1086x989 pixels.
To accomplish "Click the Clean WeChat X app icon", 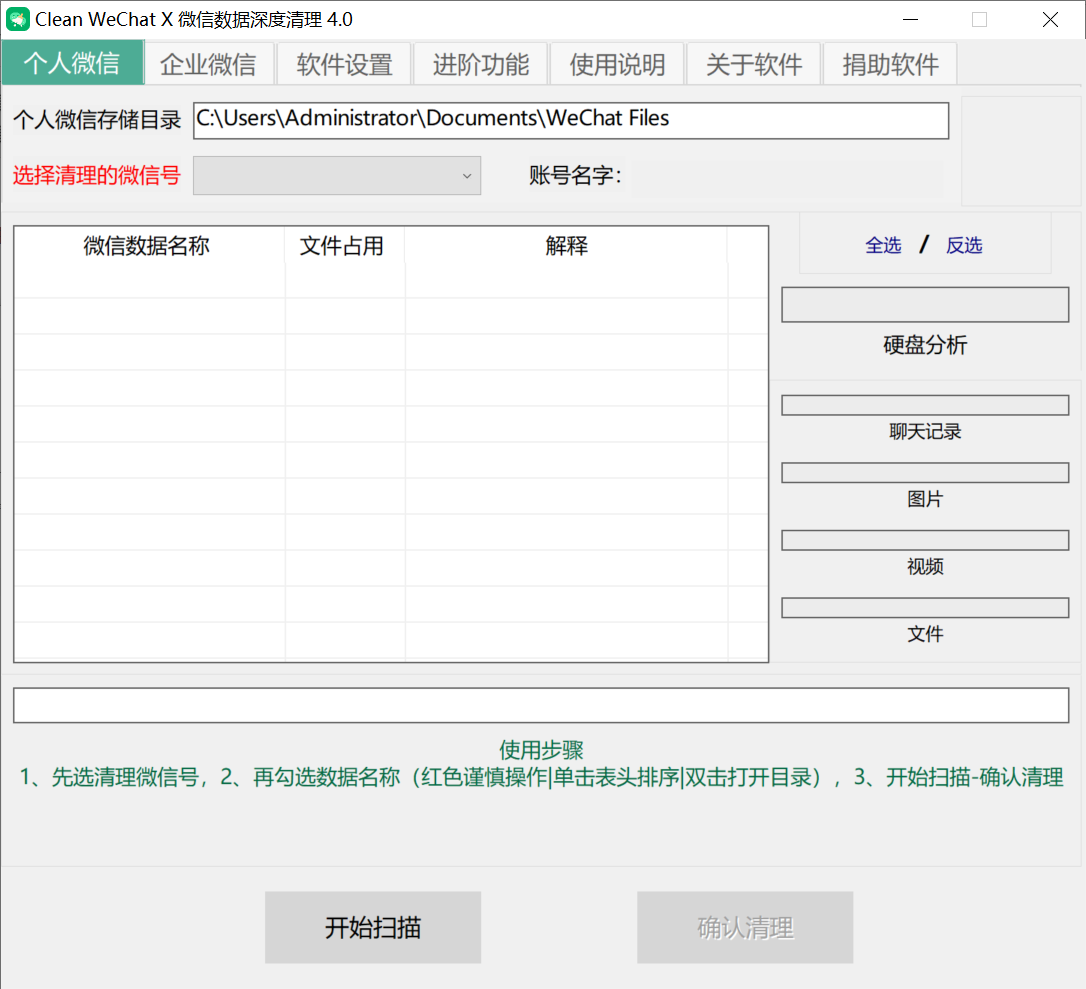I will (18, 19).
